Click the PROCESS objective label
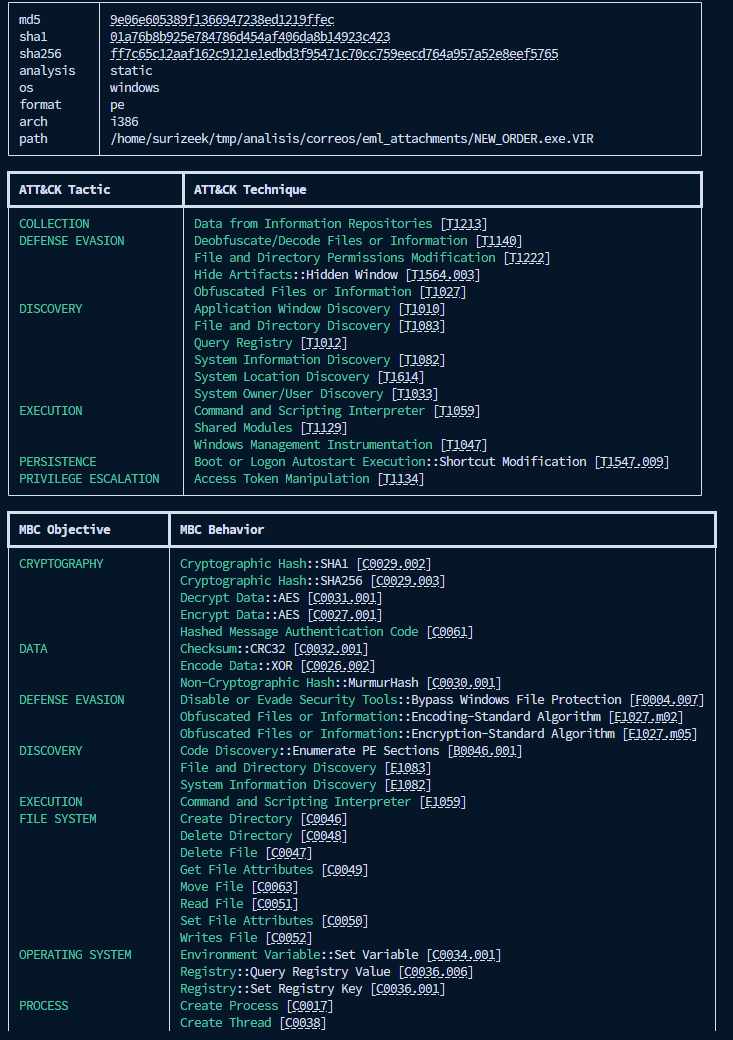 (x=44, y=1006)
